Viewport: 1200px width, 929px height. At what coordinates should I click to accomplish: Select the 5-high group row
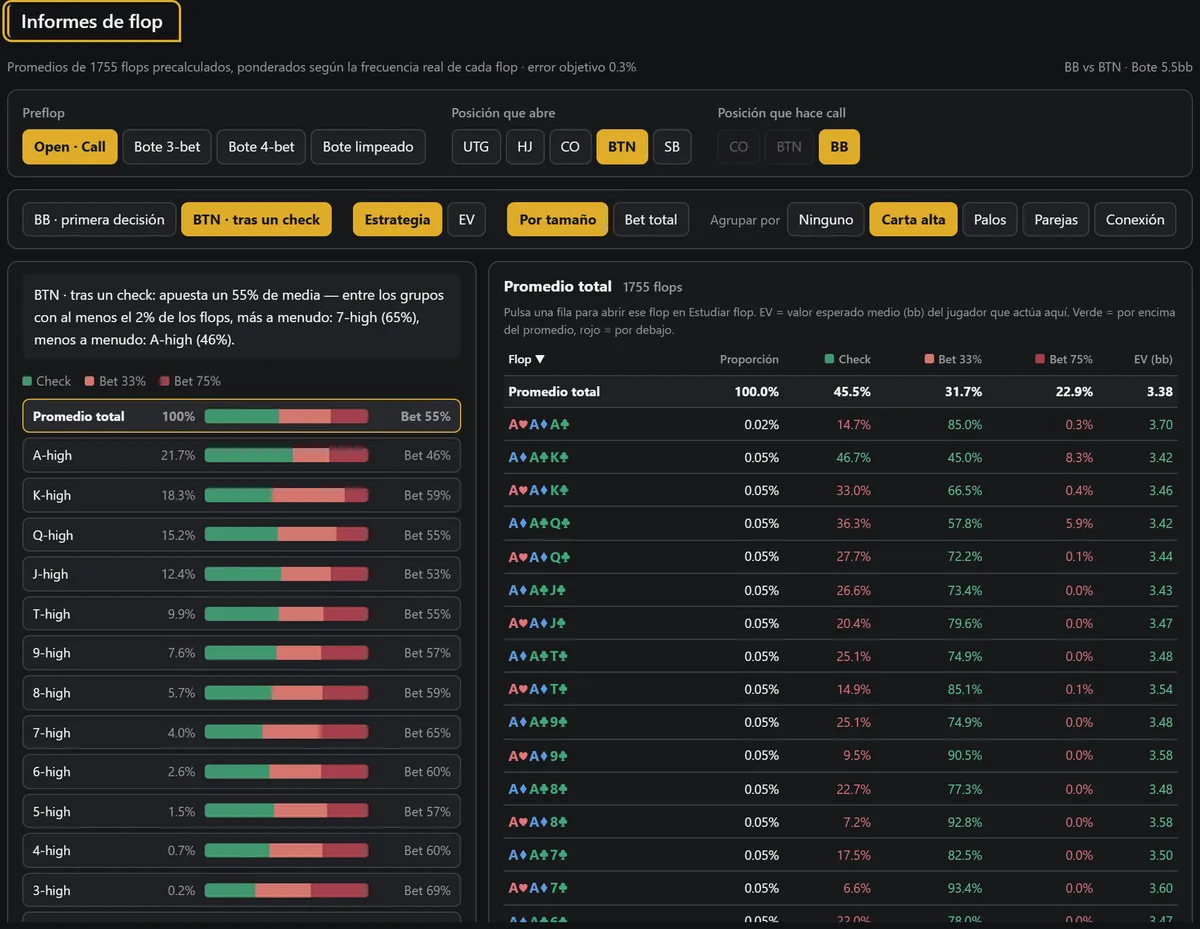[241, 812]
